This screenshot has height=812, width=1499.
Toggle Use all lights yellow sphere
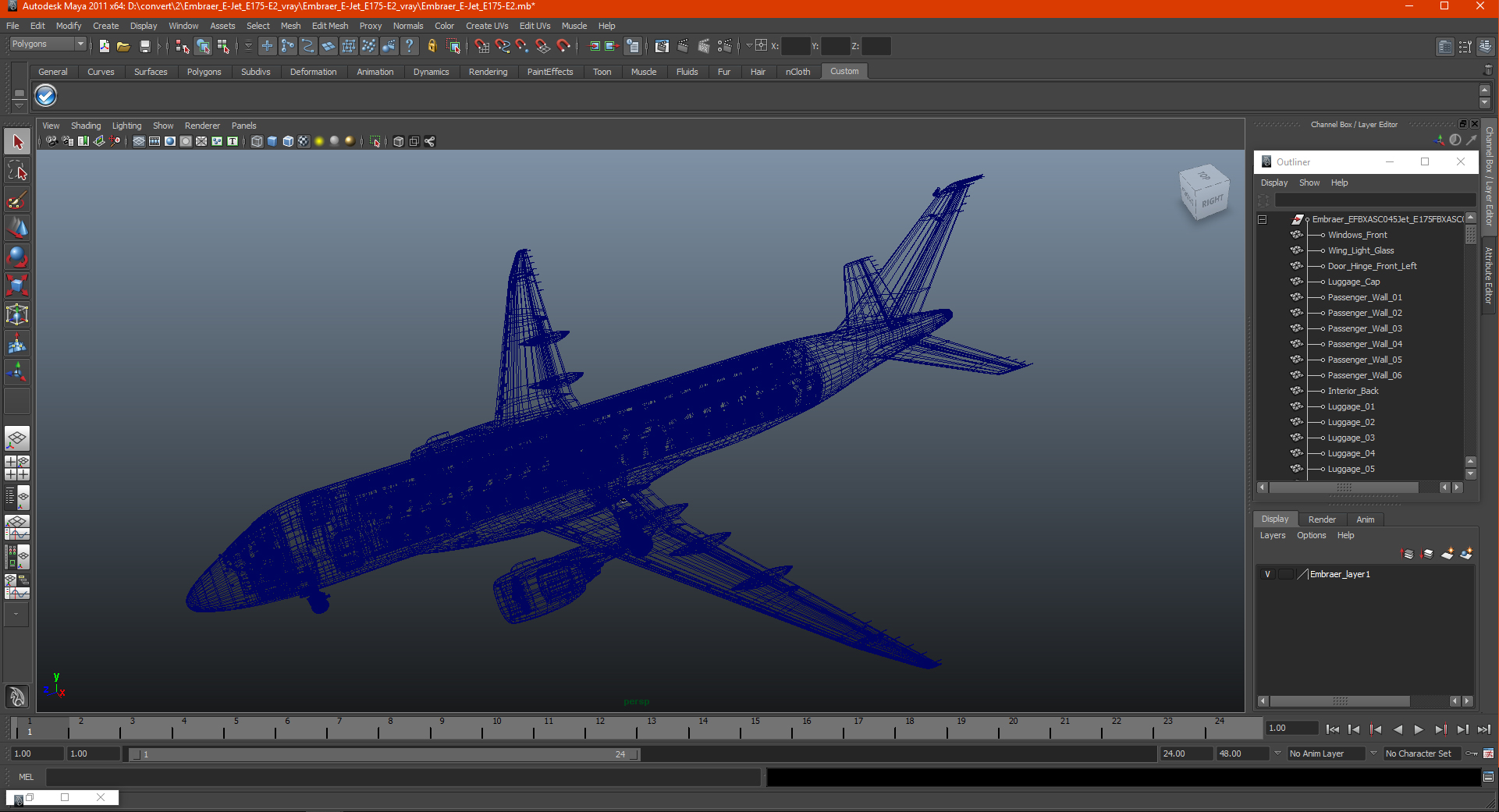point(319,141)
